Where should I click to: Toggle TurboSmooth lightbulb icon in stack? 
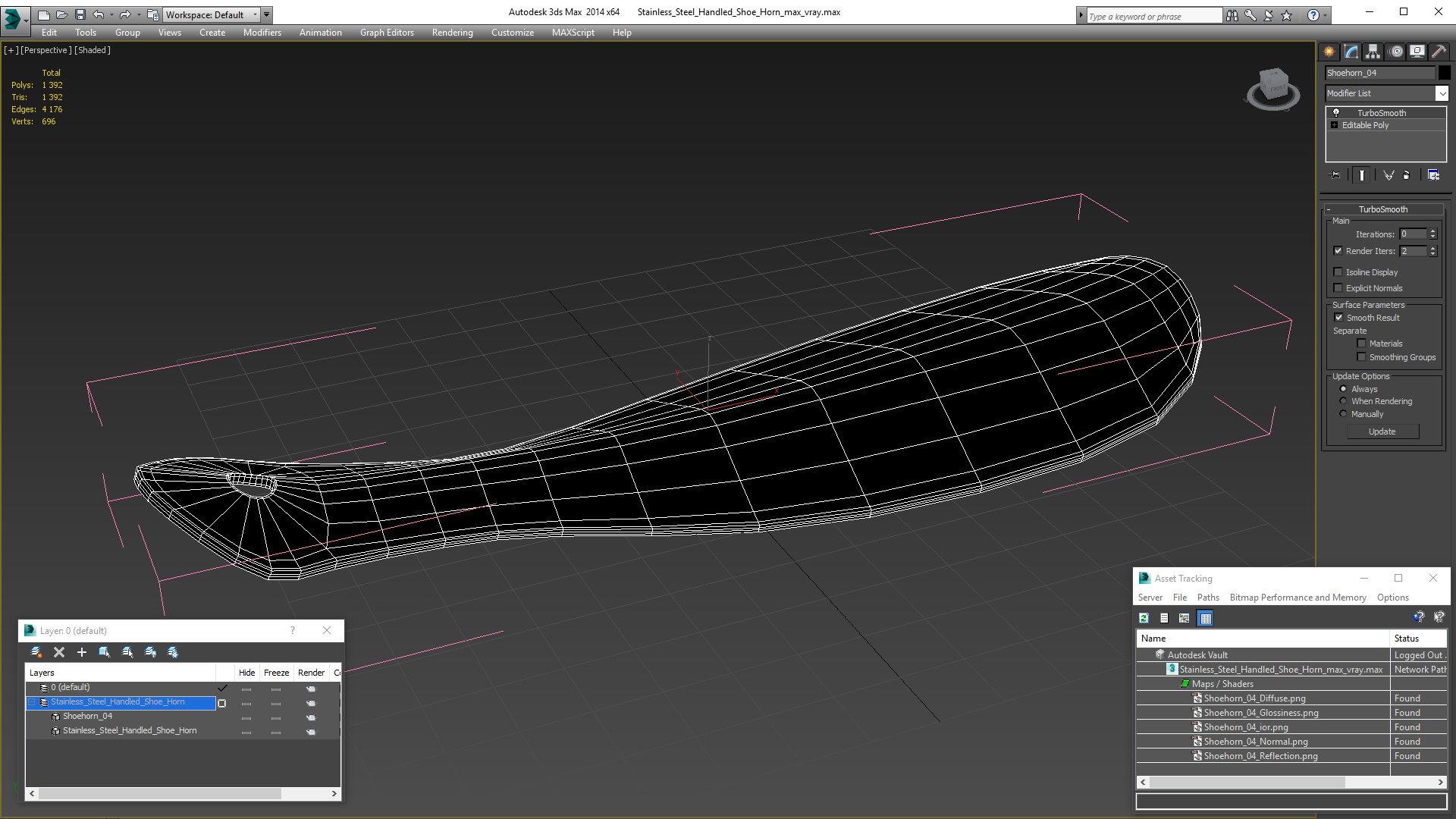1336,113
